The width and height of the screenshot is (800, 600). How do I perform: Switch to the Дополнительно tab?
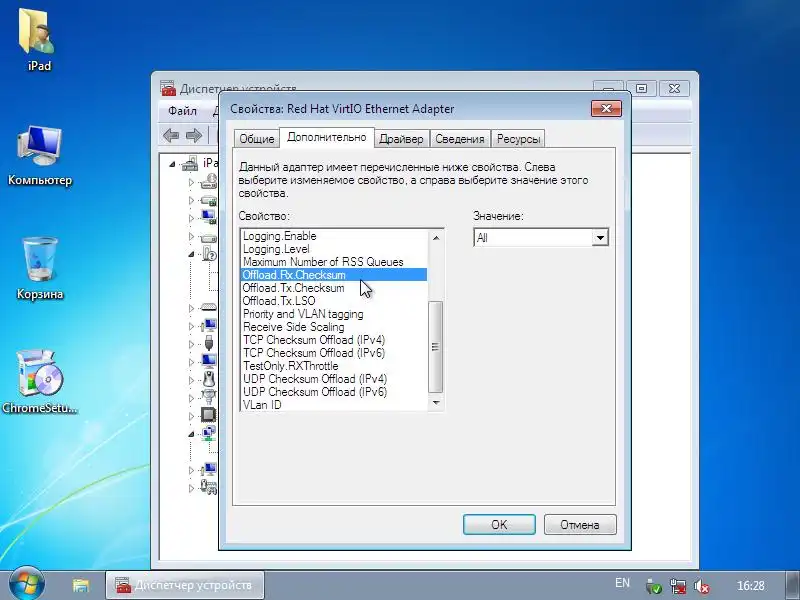tap(327, 137)
